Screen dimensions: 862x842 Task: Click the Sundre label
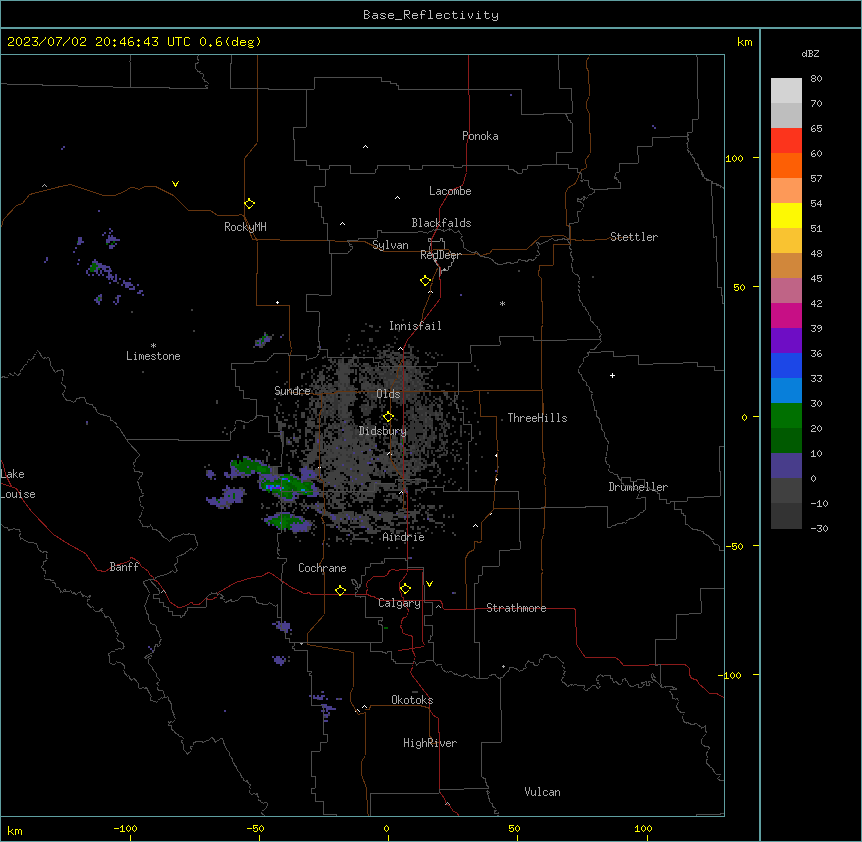(x=292, y=391)
